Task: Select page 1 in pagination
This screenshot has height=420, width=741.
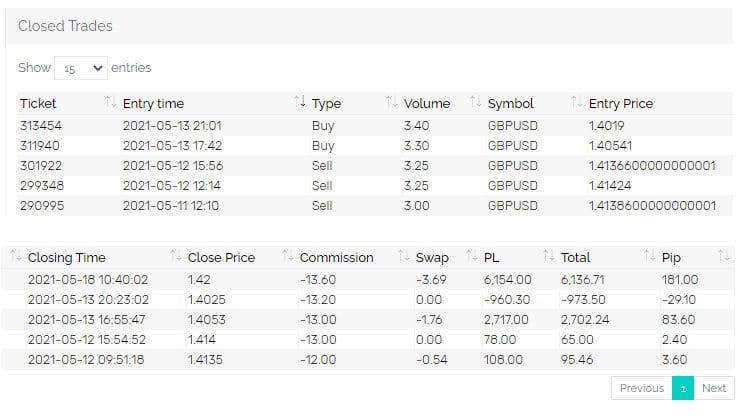Action: pyautogui.click(x=683, y=388)
